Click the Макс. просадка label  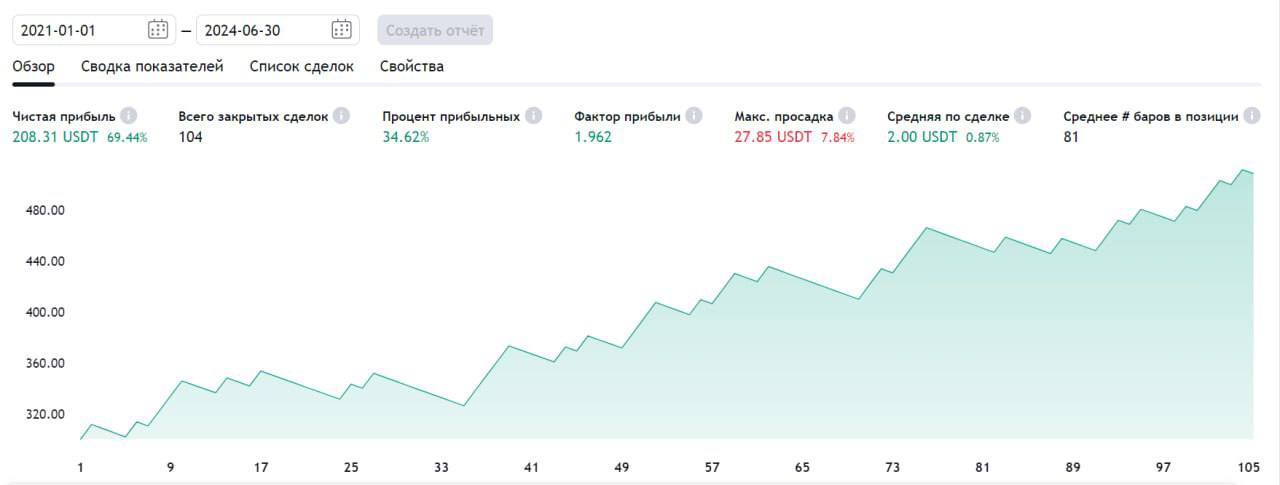coord(784,116)
